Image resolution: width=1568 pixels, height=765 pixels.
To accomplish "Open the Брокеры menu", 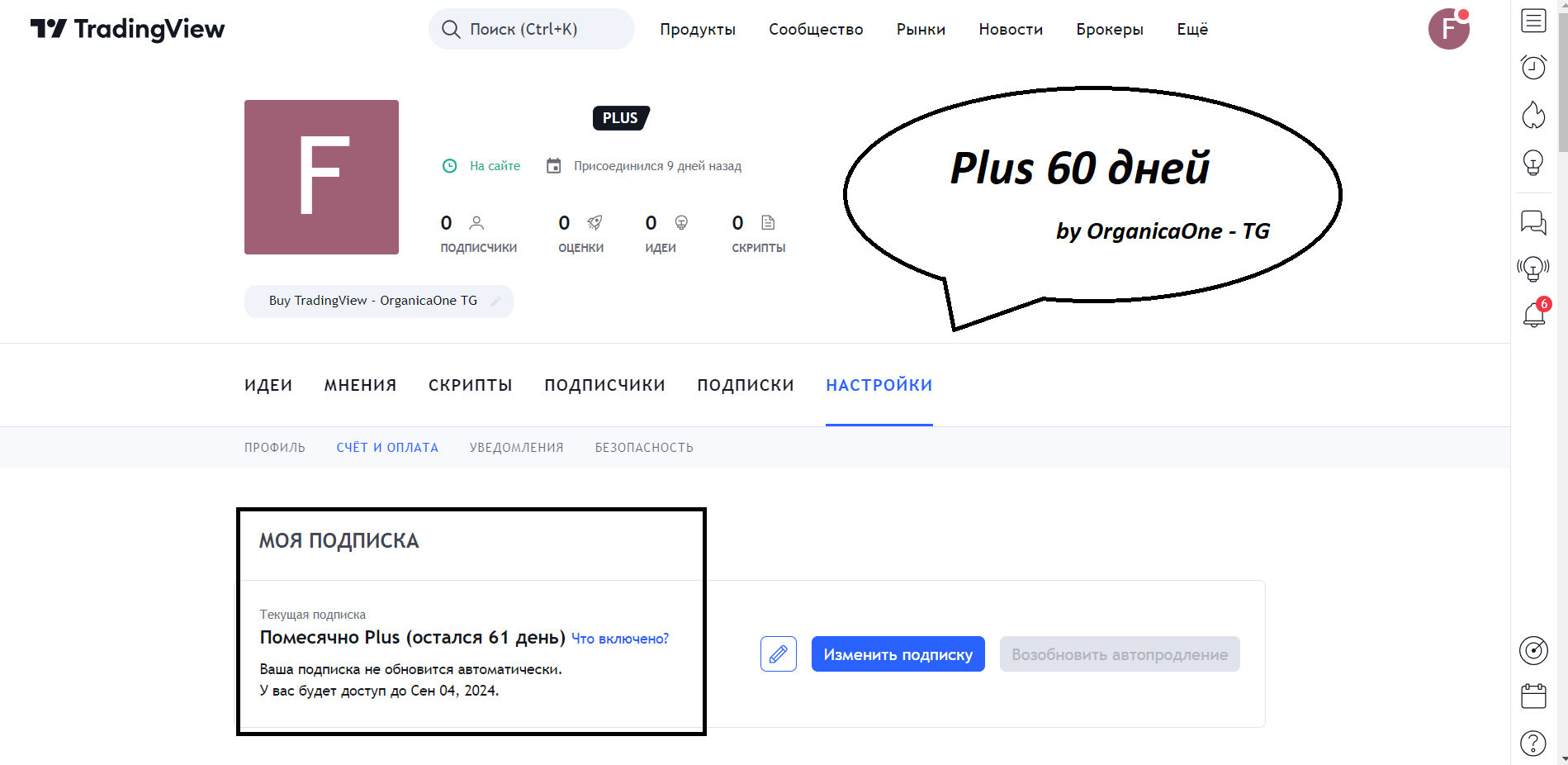I will coord(1110,30).
